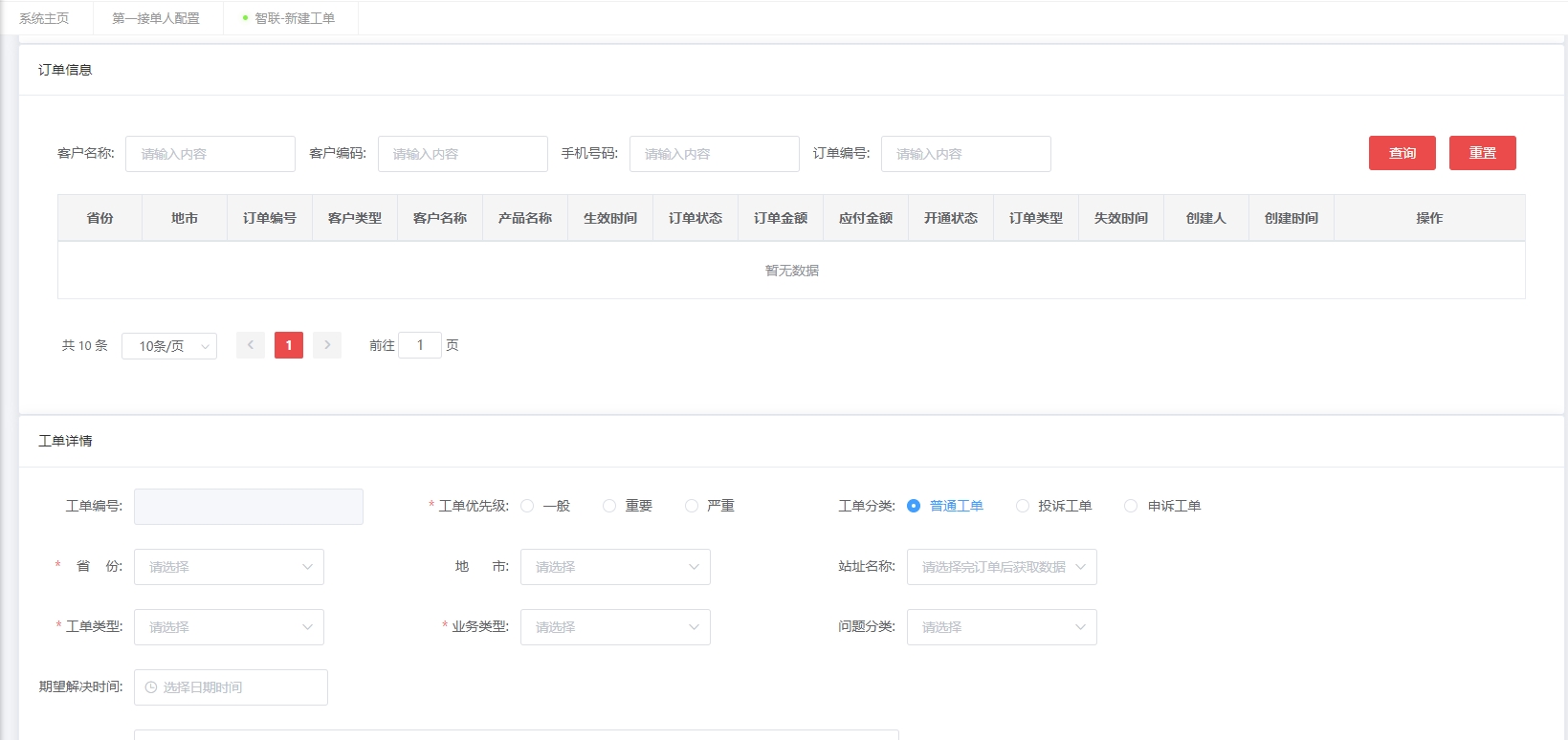Switch to 第一接单人配置 tab

tap(156, 18)
